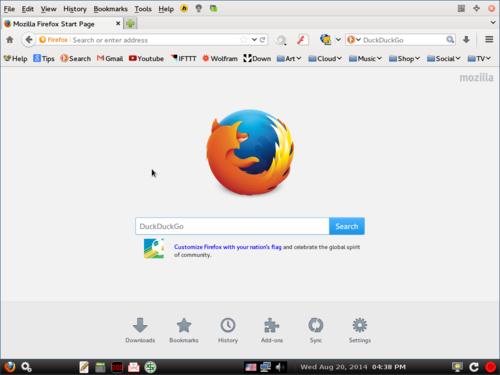Image resolution: width=500 pixels, height=375 pixels.
Task: Open Sync from the start page
Action: click(x=316, y=325)
